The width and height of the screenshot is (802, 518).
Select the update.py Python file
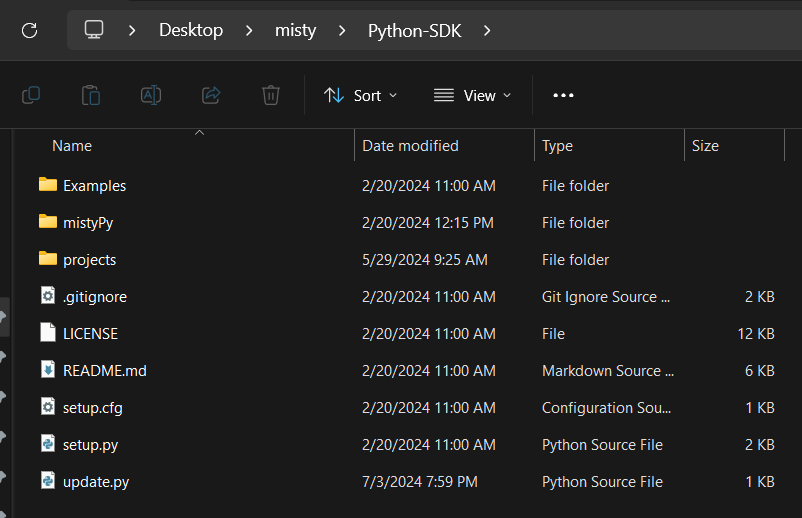pos(95,481)
